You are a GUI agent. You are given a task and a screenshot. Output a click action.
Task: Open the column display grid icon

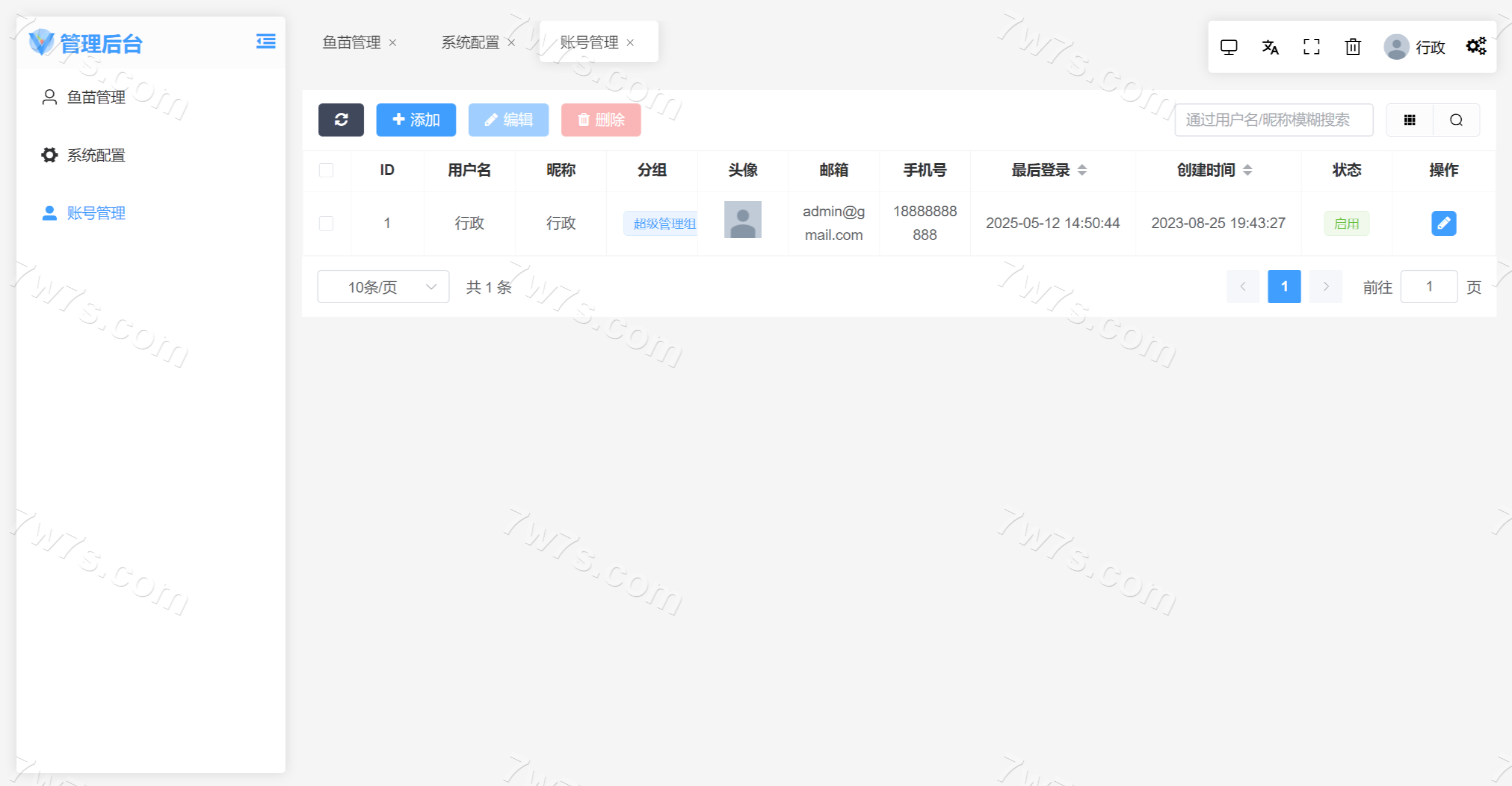(x=1409, y=120)
